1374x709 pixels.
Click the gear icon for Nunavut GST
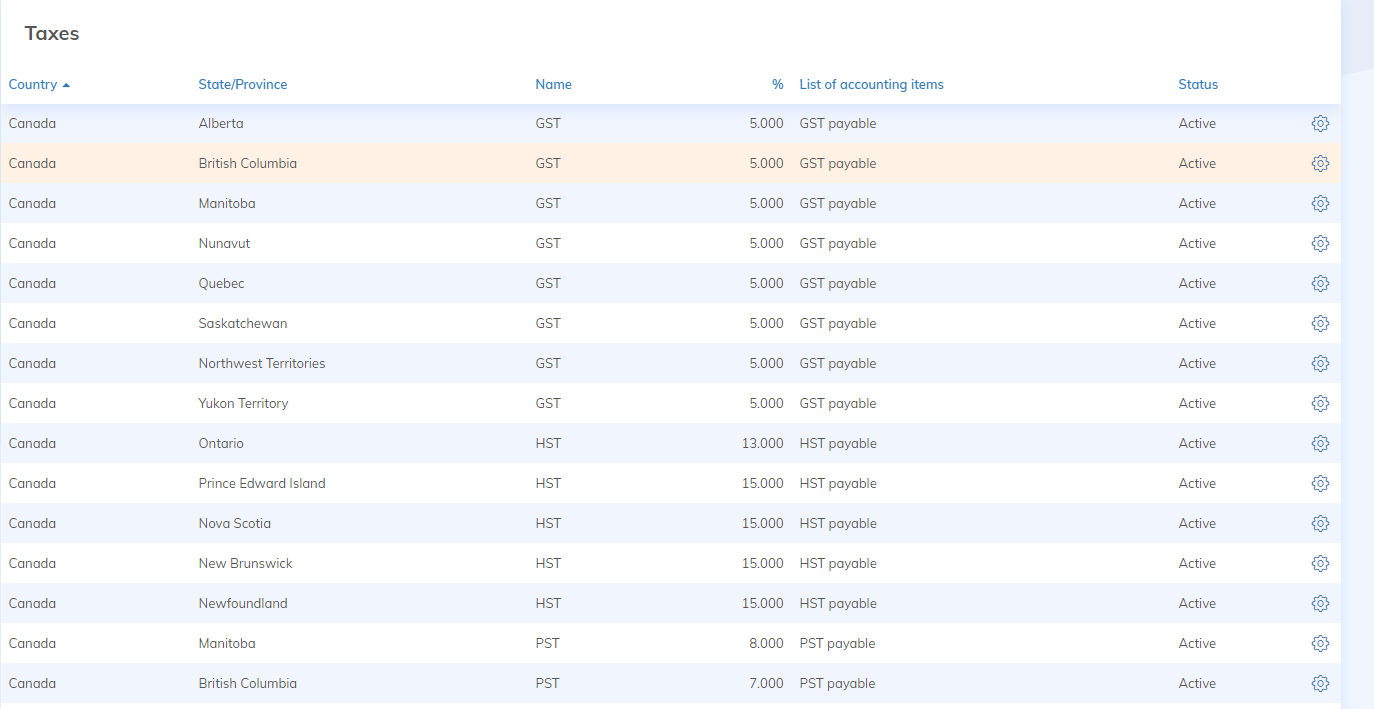(1320, 244)
